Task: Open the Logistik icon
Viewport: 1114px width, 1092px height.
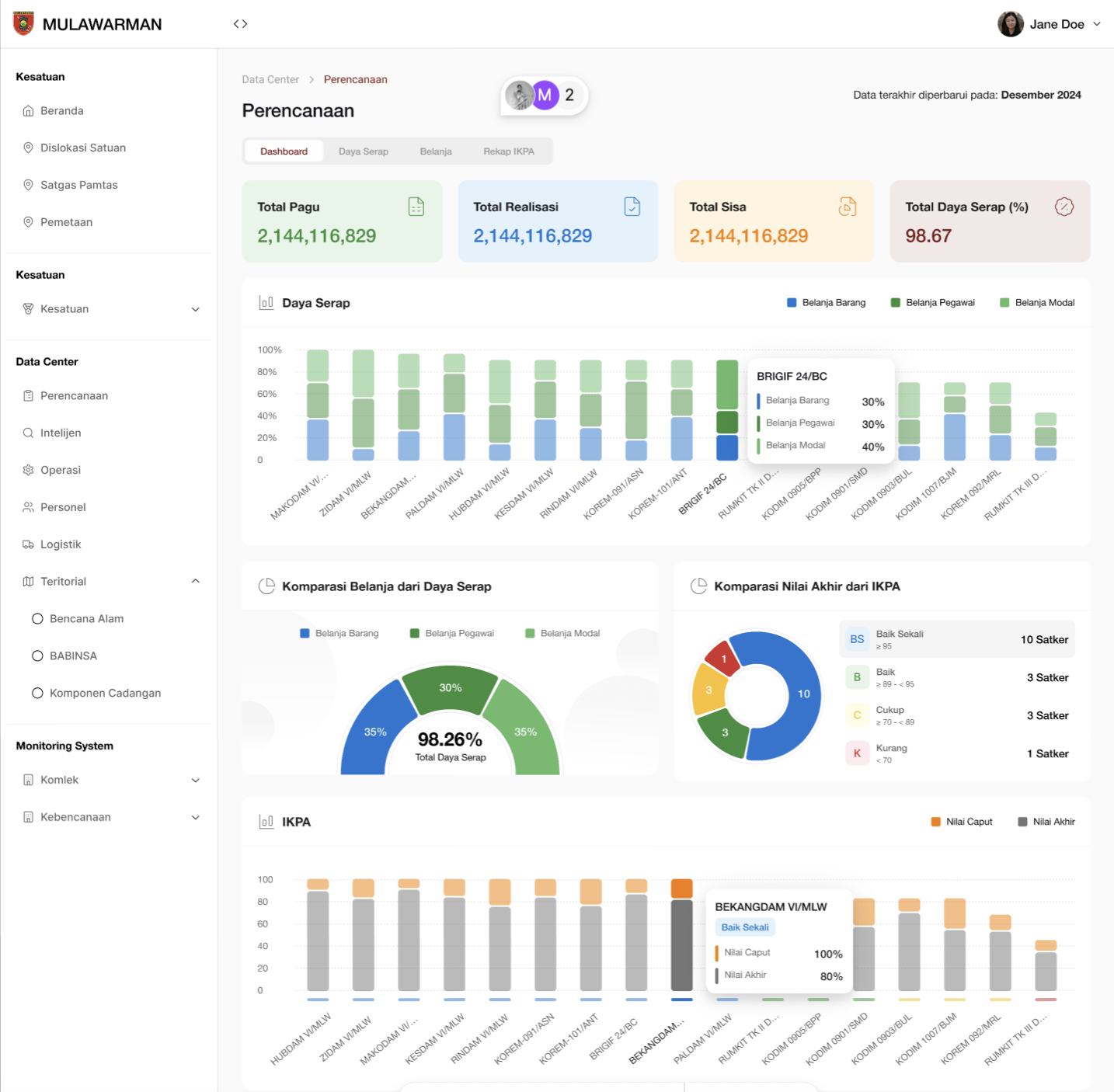Action: point(28,544)
